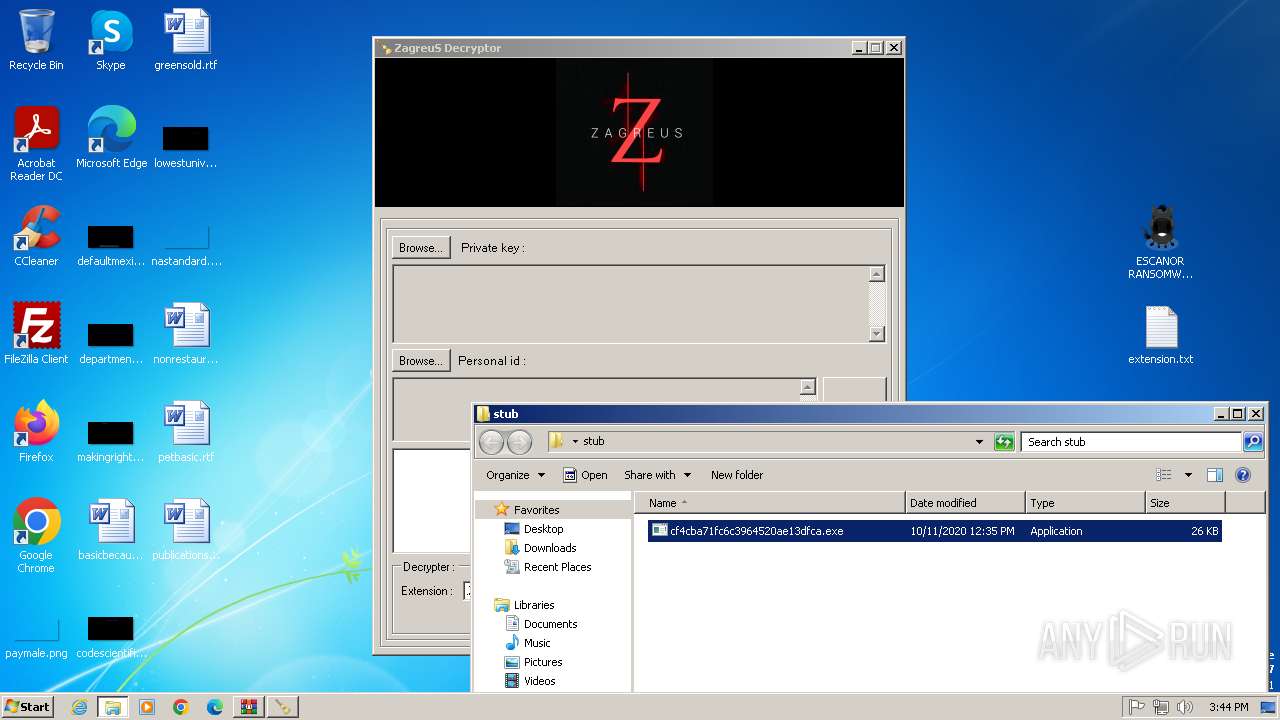This screenshot has height=720, width=1280.
Task: Click the Search stub input field
Action: 1131,442
